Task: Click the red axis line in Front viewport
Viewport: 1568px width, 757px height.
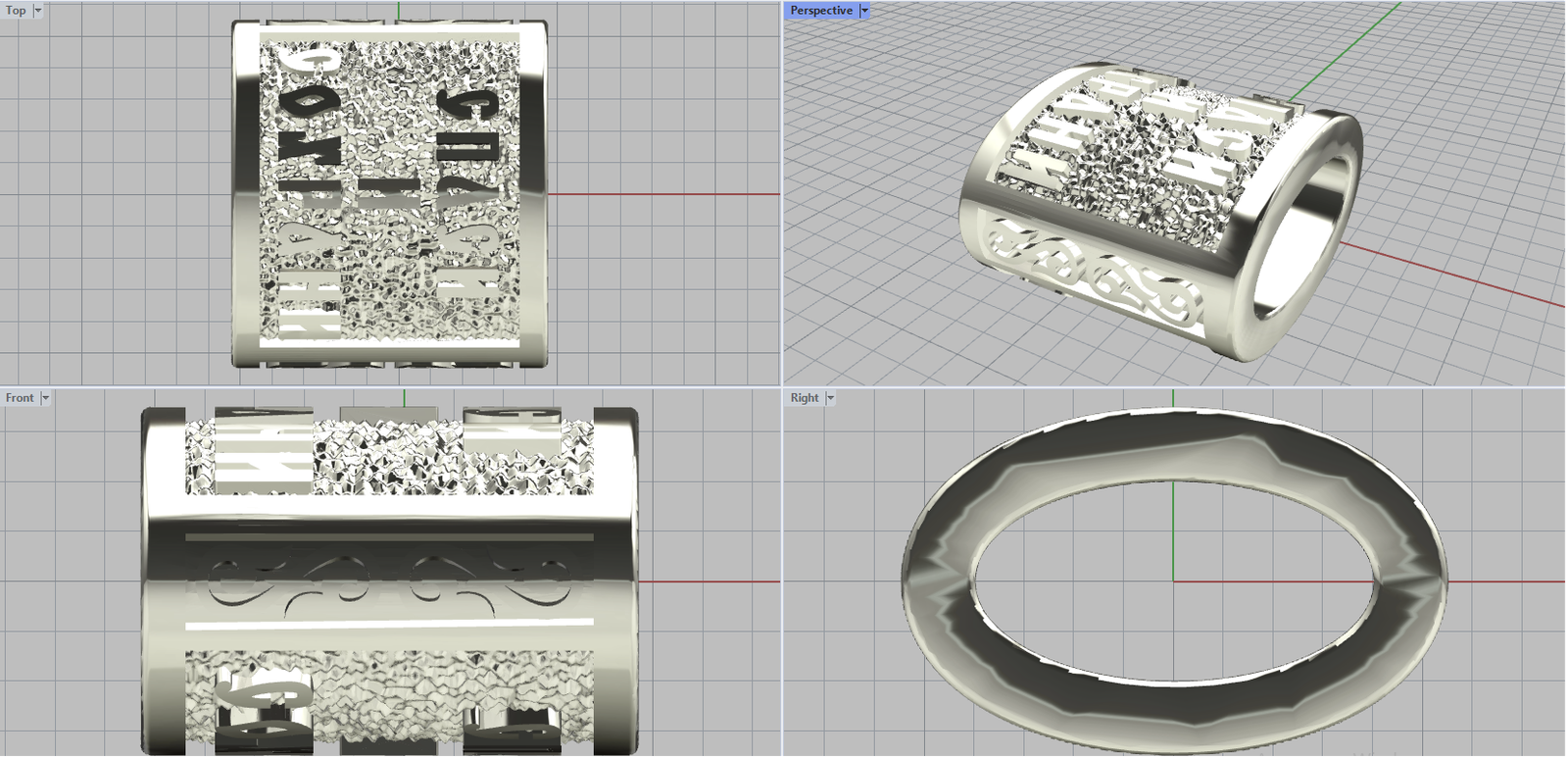Action: click(706, 581)
